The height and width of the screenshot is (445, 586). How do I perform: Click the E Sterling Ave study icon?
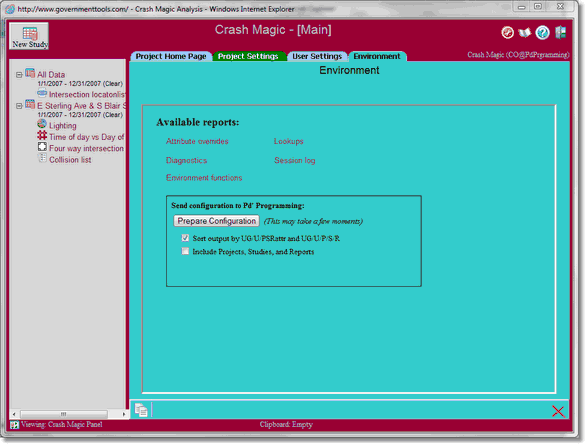point(30,105)
